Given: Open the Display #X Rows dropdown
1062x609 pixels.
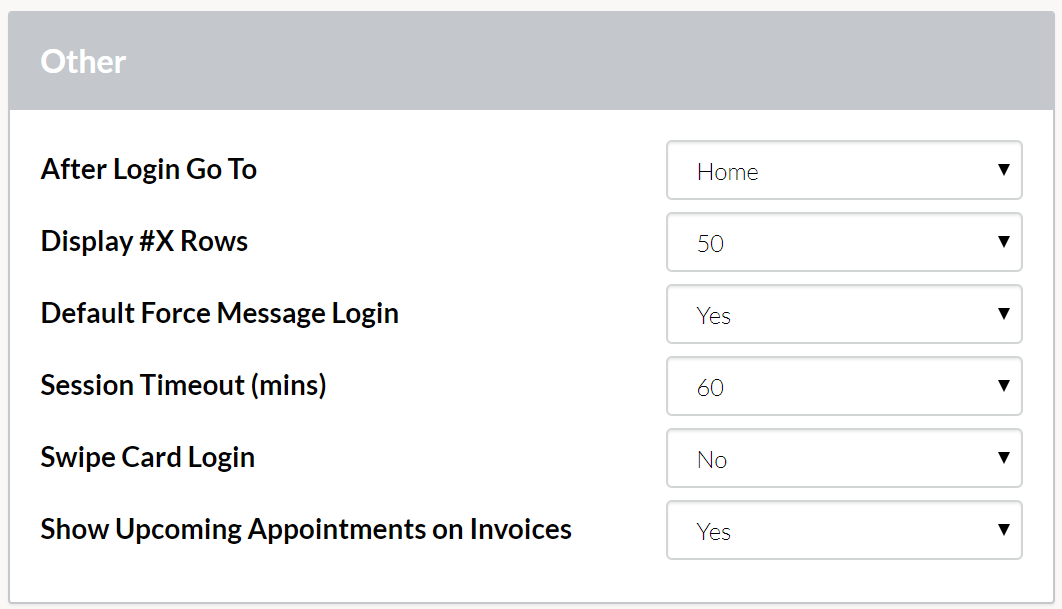Looking at the screenshot, I should coord(844,242).
